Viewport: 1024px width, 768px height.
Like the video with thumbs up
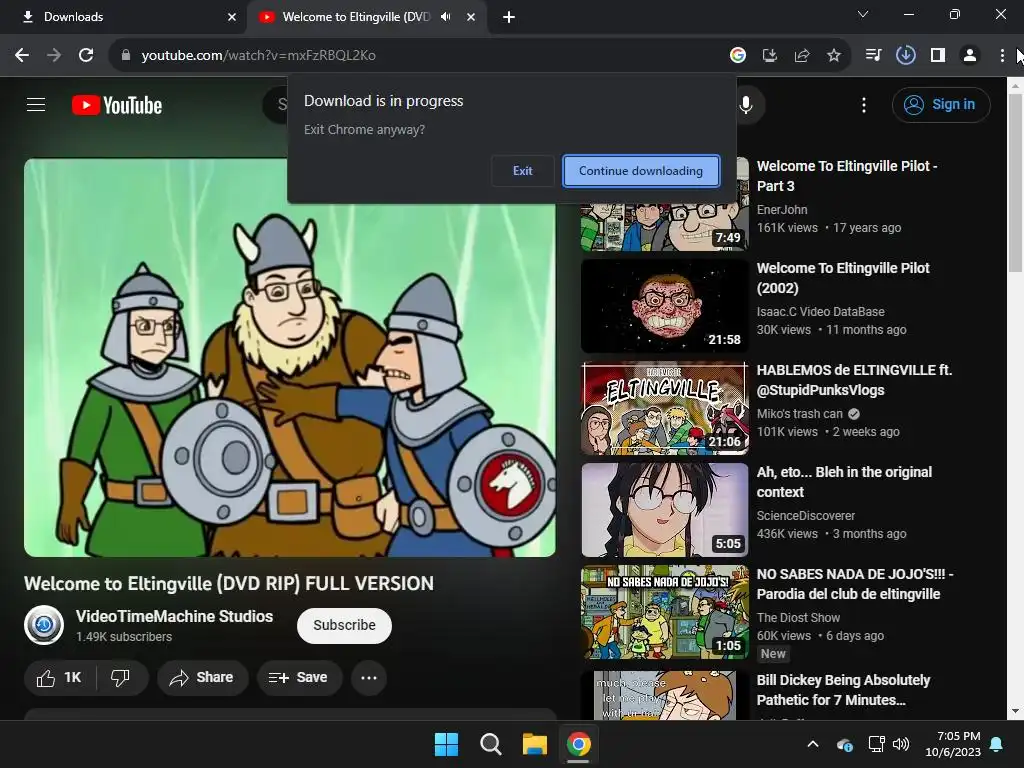click(59, 677)
